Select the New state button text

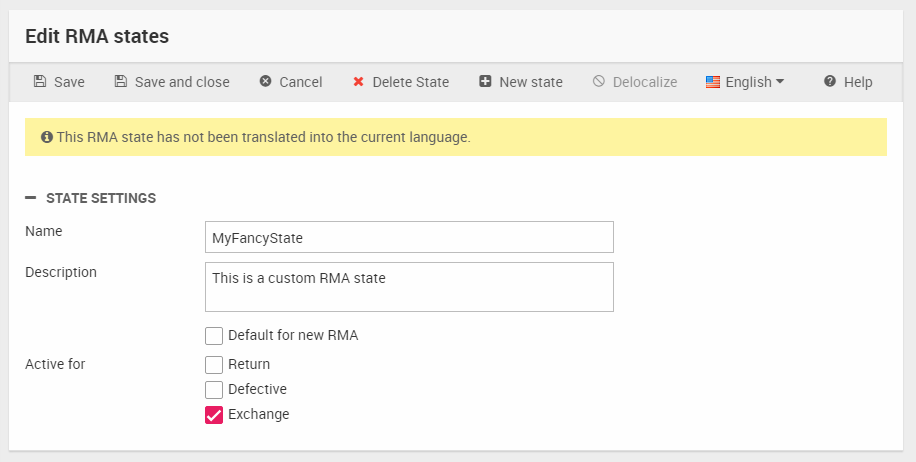[x=530, y=82]
